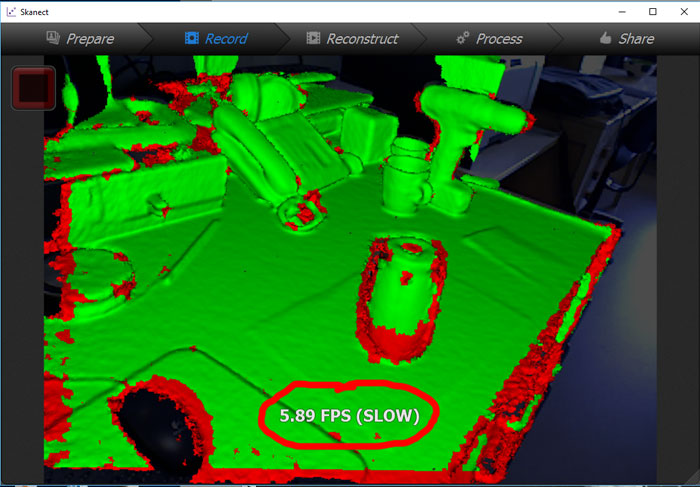This screenshot has height=487, width=700.
Task: Click the Prepare tab's images icon
Action: coord(53,38)
